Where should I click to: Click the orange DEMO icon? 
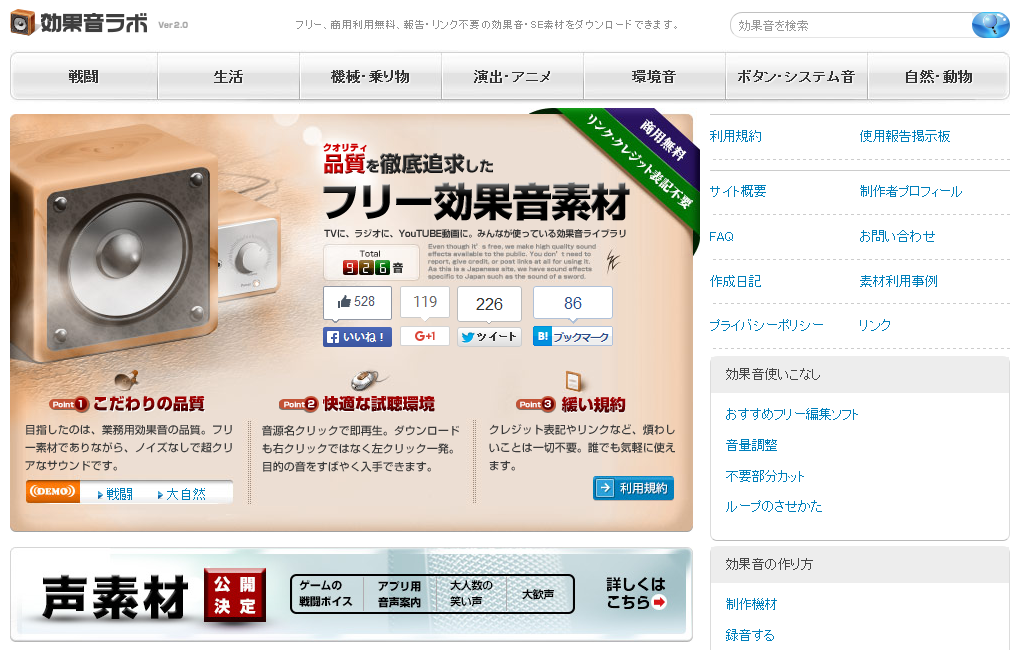(53, 491)
